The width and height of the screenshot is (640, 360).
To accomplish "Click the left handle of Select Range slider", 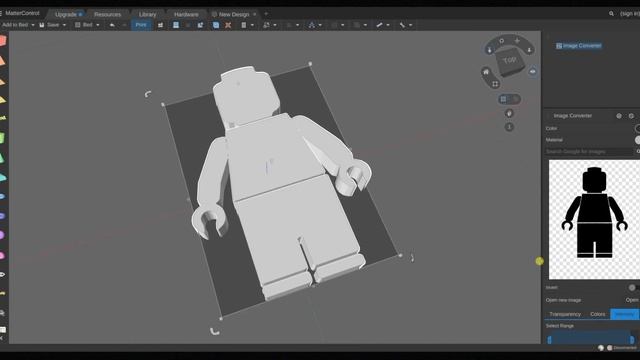I will pyautogui.click(x=550, y=340).
